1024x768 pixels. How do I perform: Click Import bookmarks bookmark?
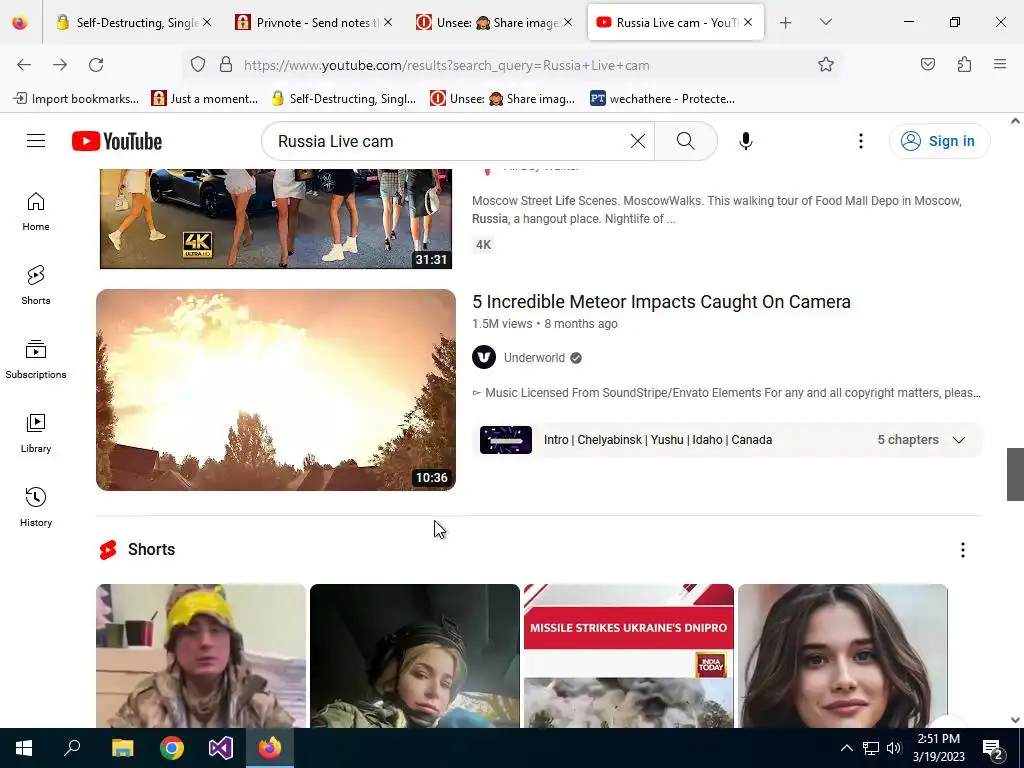tap(76, 99)
